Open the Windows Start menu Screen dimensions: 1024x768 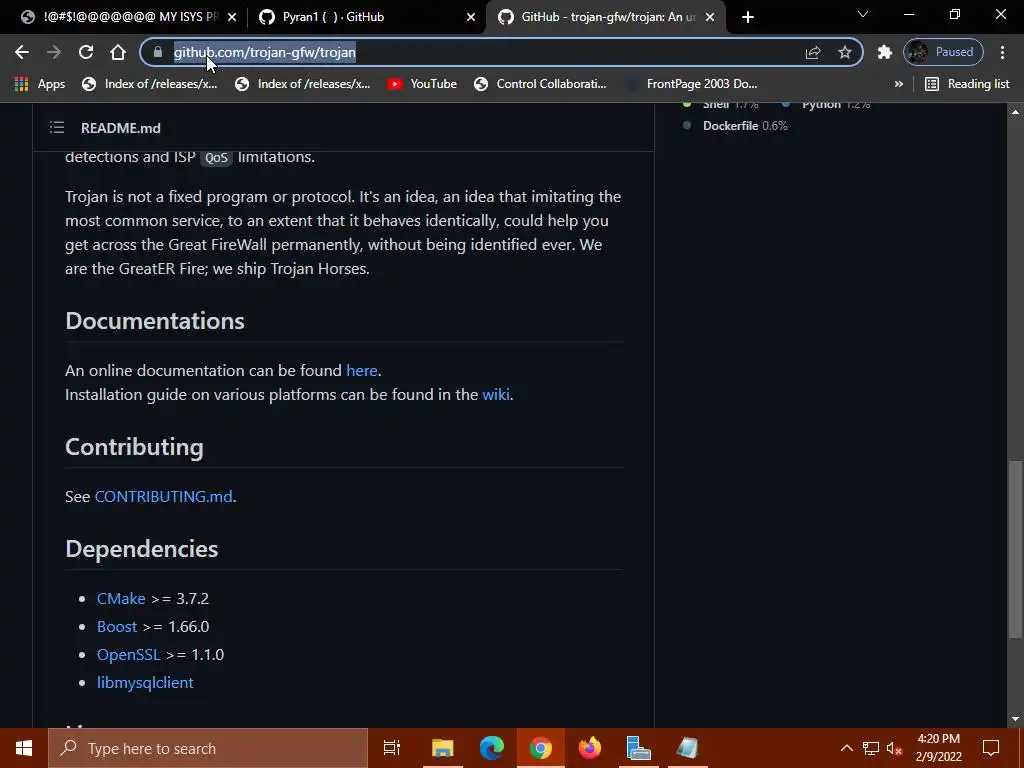click(24, 748)
